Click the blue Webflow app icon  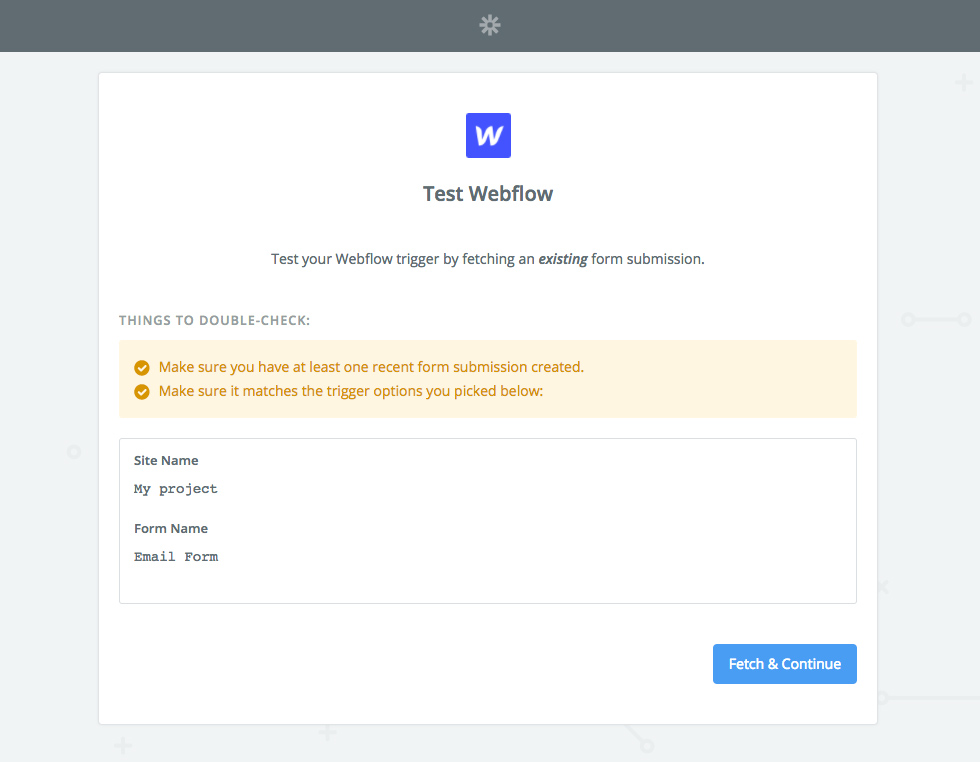point(488,135)
